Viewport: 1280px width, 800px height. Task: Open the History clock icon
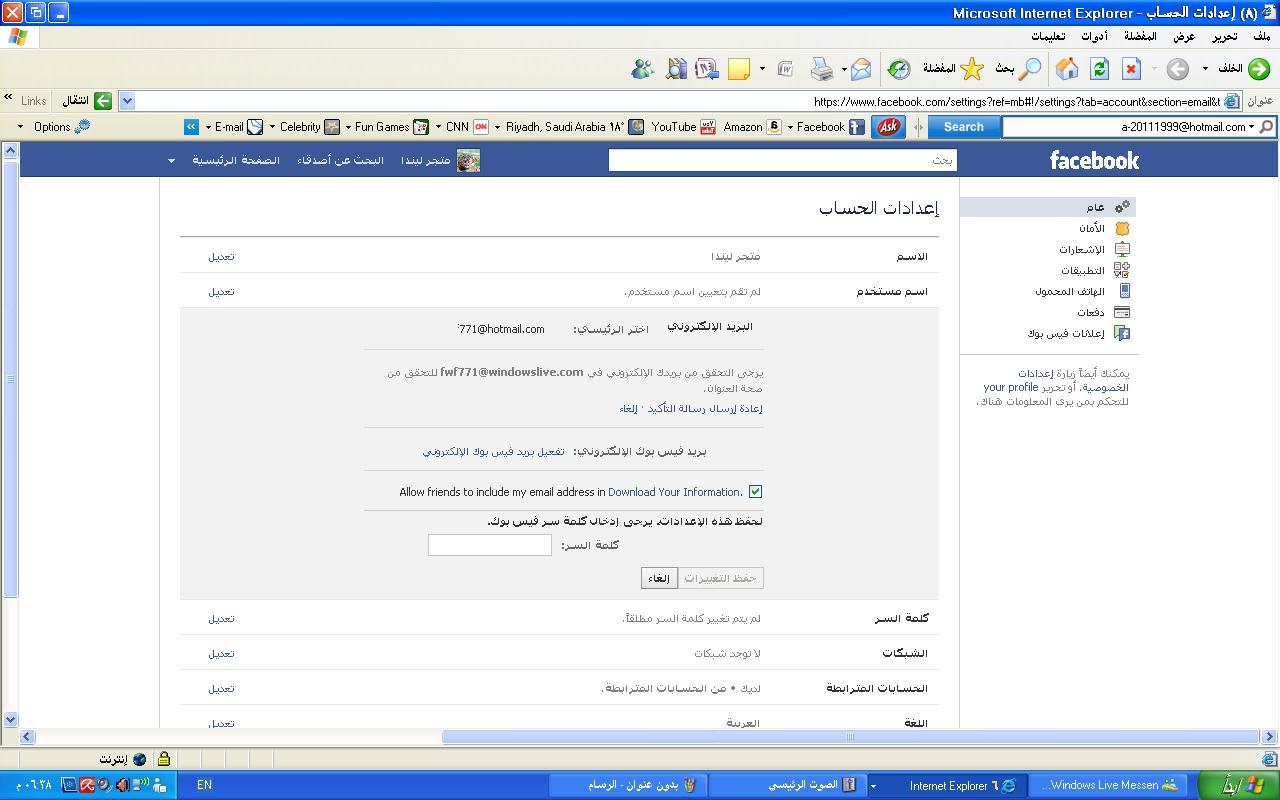tap(899, 69)
